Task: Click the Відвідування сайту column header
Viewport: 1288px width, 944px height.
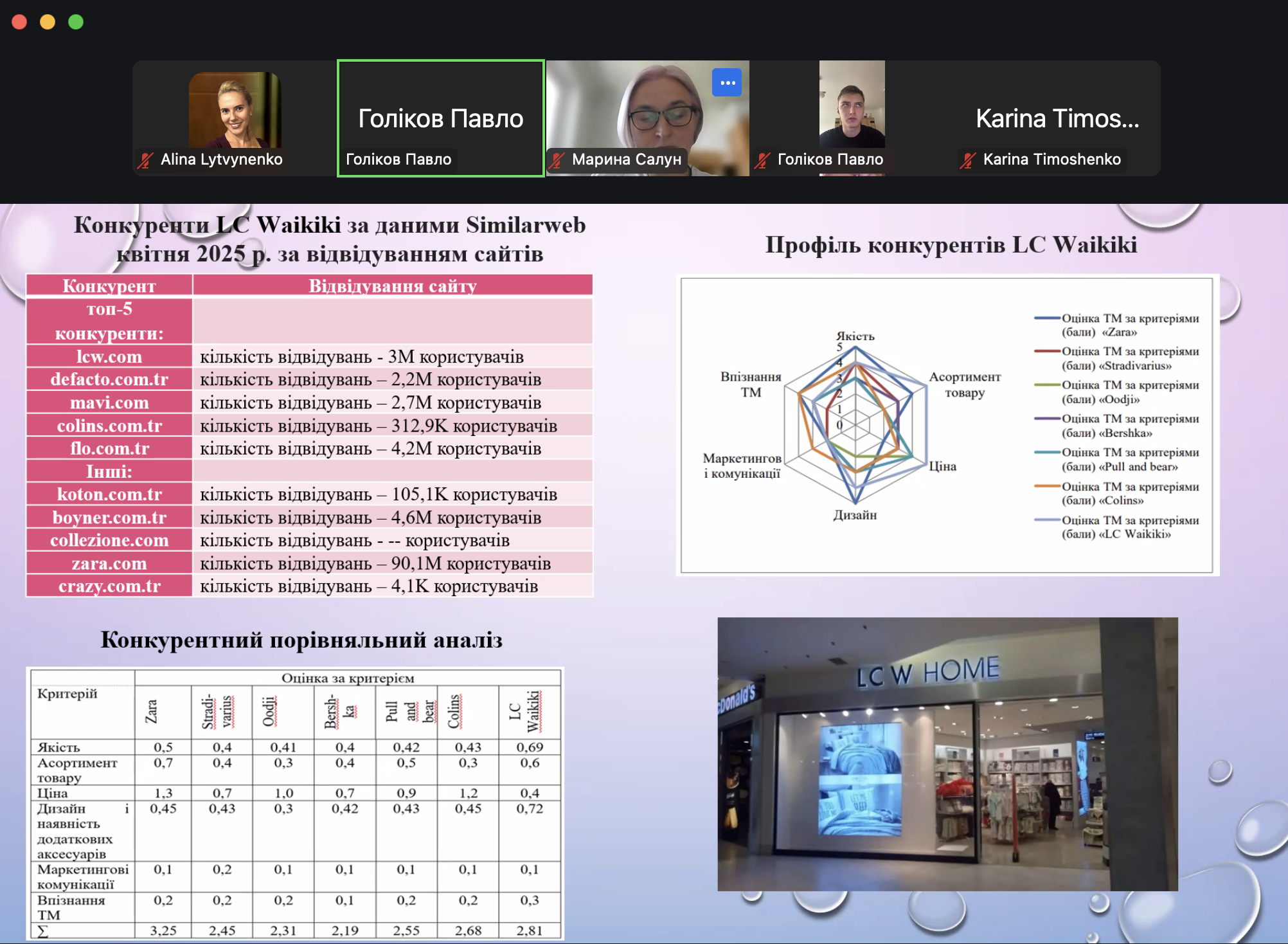Action: pos(393,286)
